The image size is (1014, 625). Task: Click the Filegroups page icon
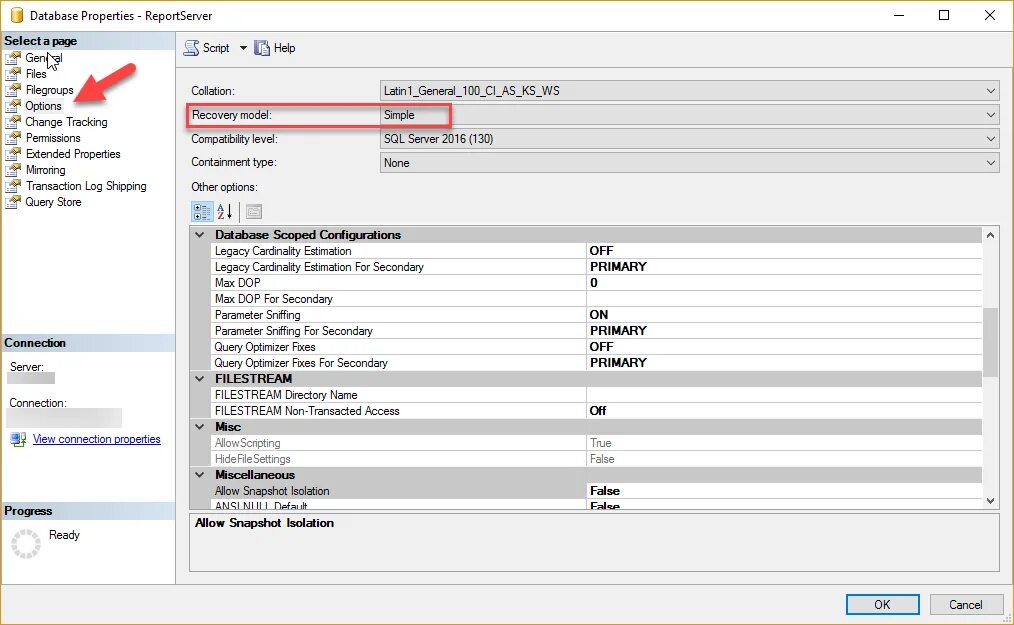[13, 90]
